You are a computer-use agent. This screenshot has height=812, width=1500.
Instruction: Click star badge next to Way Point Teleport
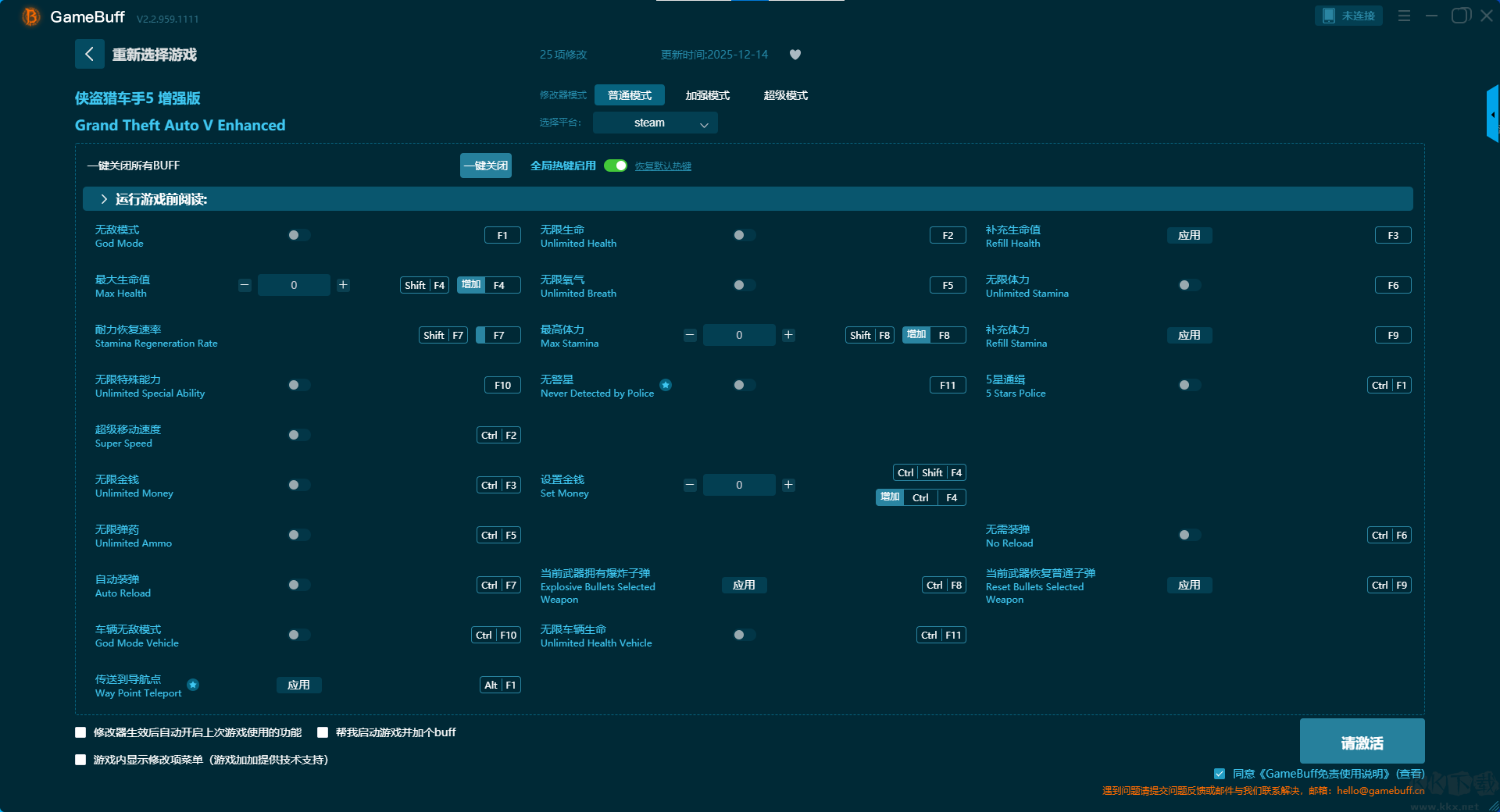(193, 685)
